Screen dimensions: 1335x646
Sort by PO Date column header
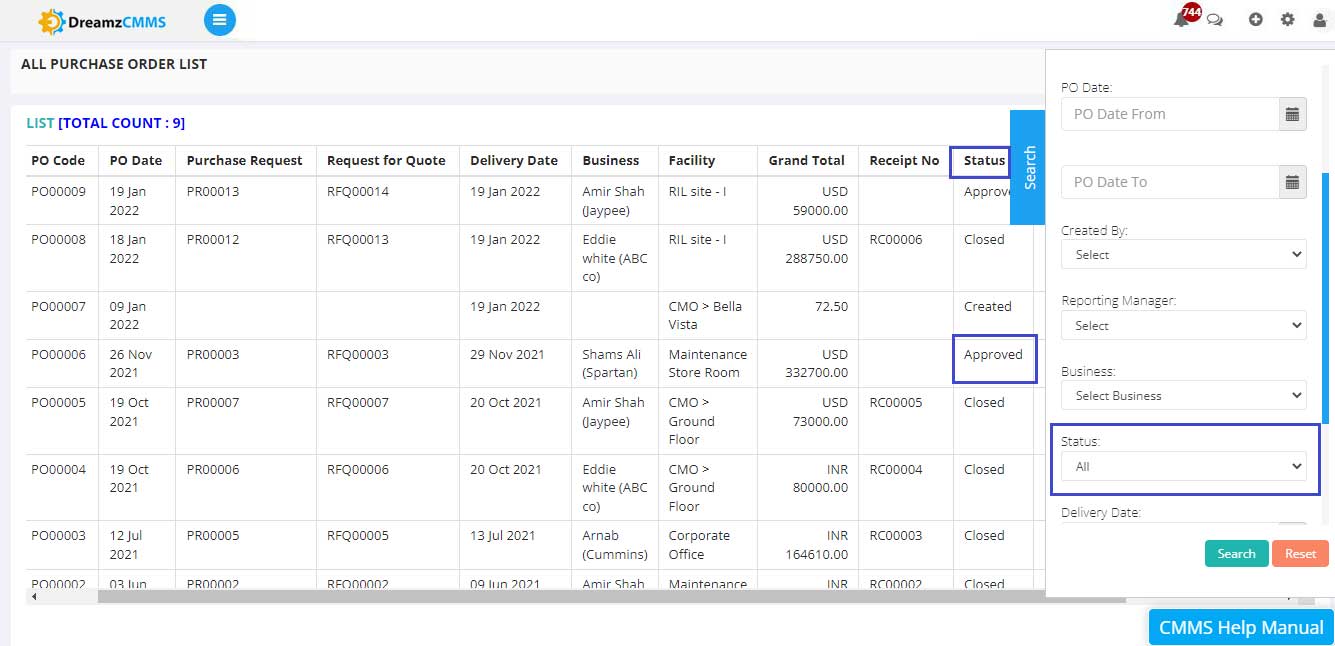(136, 160)
